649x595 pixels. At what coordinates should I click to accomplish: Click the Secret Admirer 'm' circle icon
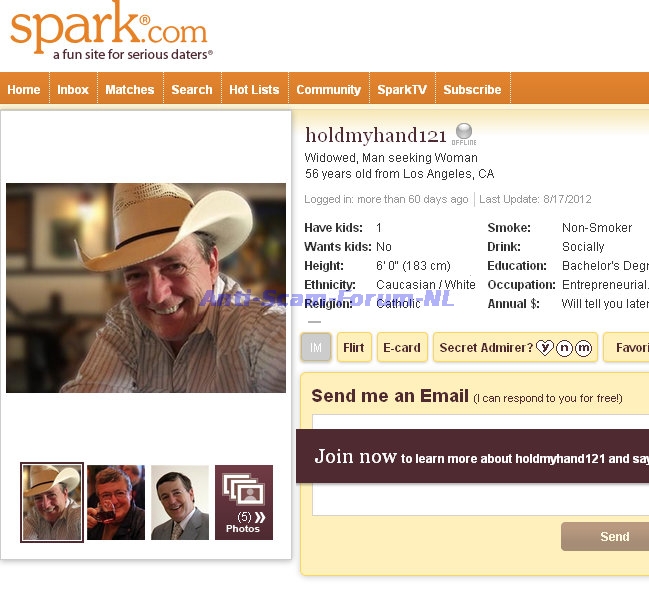pos(583,348)
